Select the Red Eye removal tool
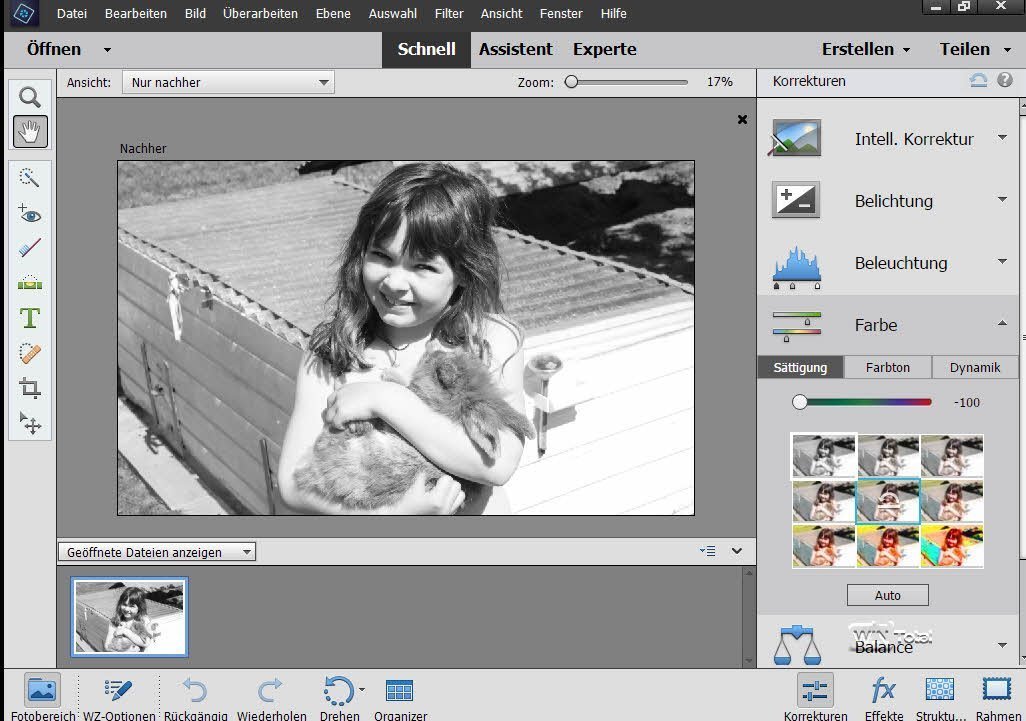This screenshot has width=1026, height=721. click(x=30, y=212)
